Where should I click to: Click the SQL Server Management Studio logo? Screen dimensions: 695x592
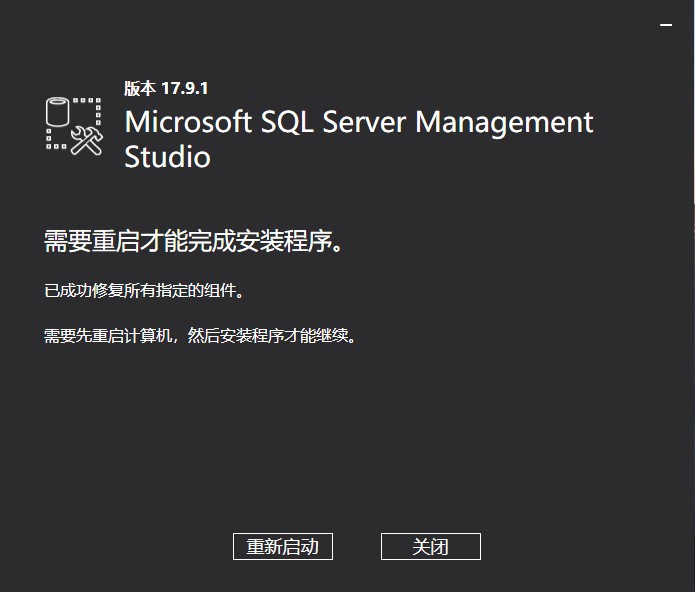click(x=75, y=124)
